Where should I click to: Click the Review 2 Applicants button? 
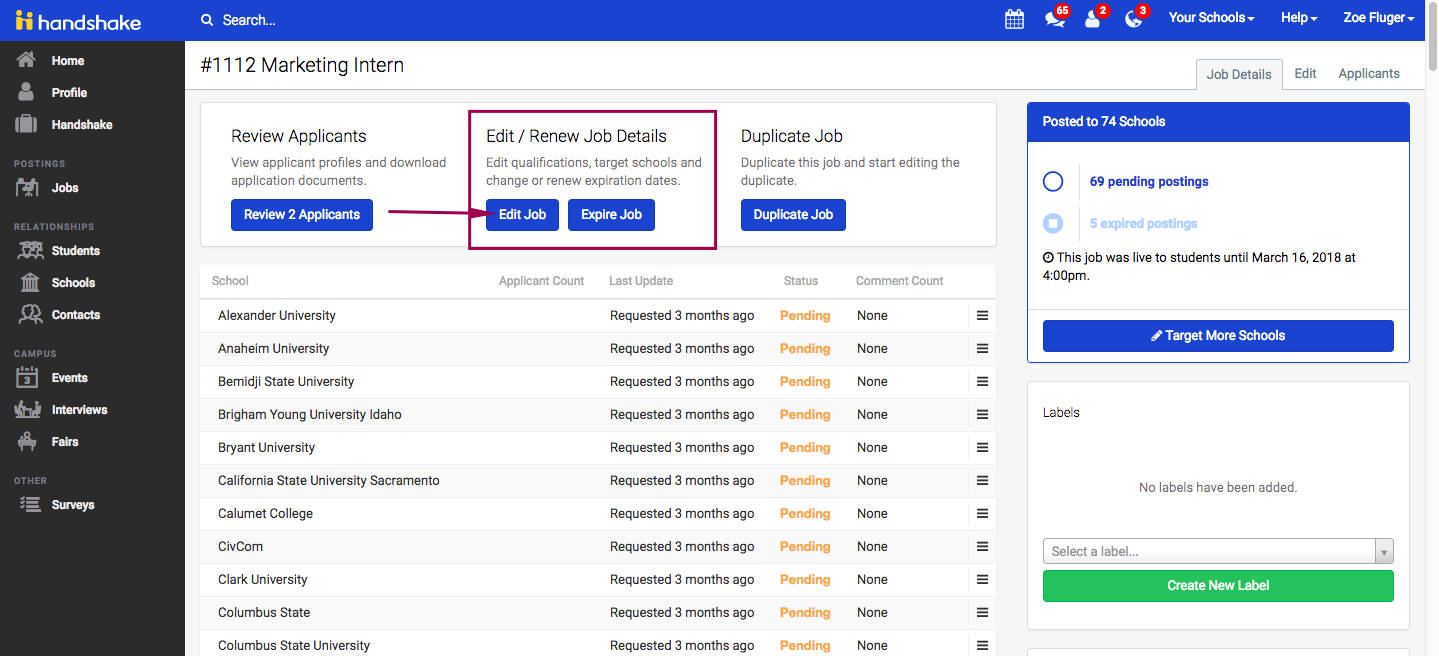(x=301, y=214)
